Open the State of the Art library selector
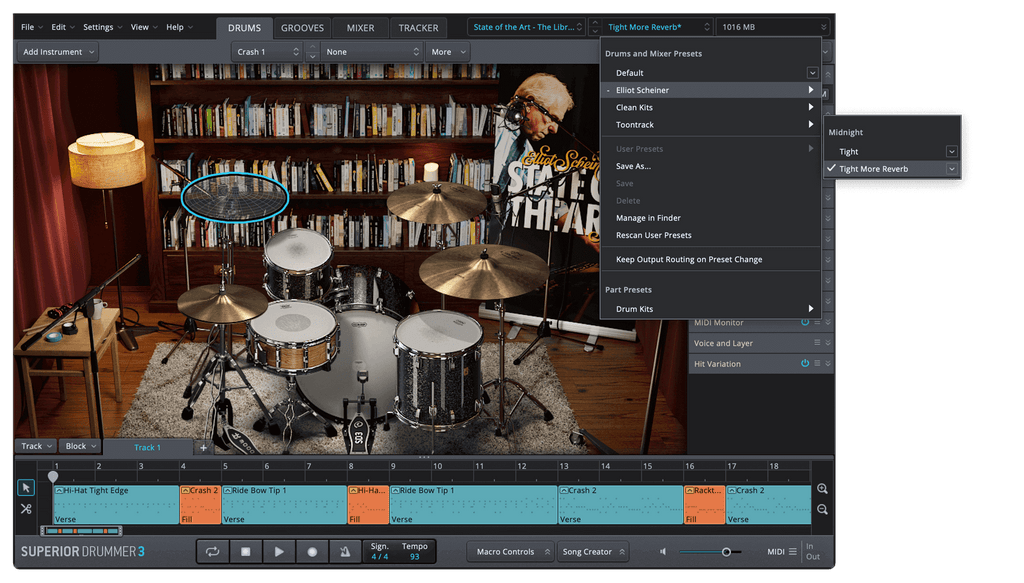The width and height of the screenshot is (1024, 583). 526,27
